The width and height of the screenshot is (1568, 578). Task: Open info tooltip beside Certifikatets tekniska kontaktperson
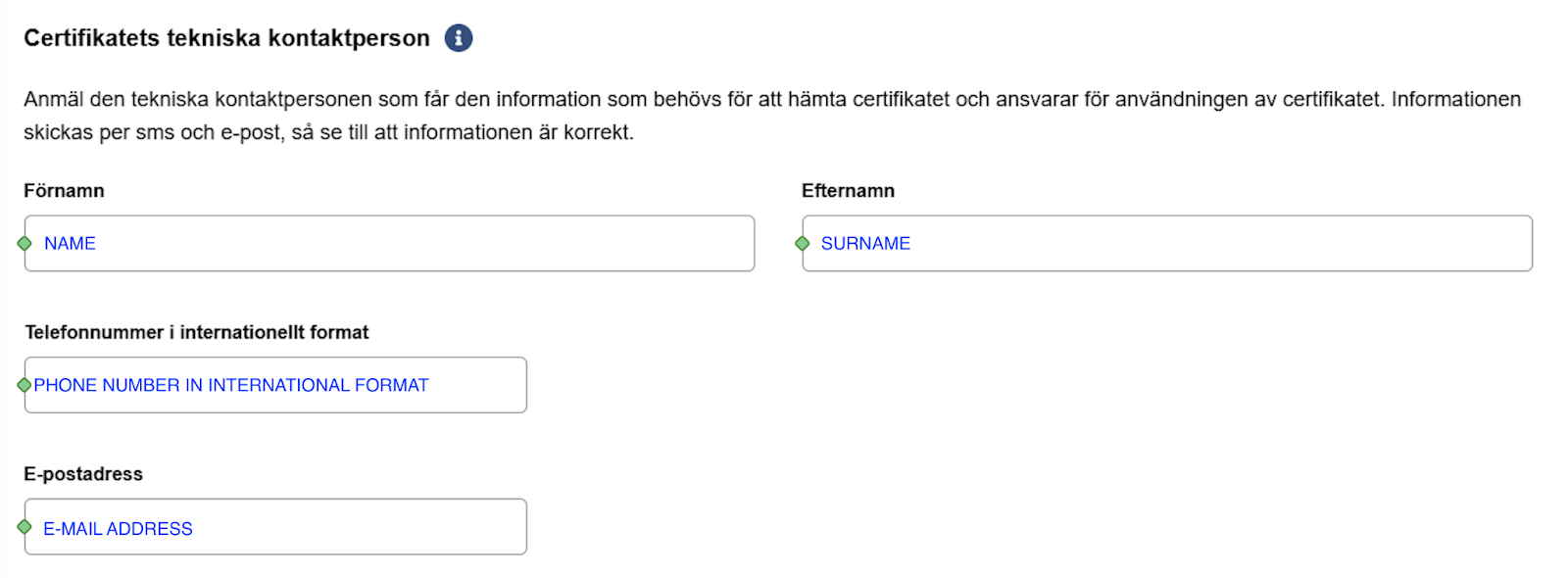(459, 38)
